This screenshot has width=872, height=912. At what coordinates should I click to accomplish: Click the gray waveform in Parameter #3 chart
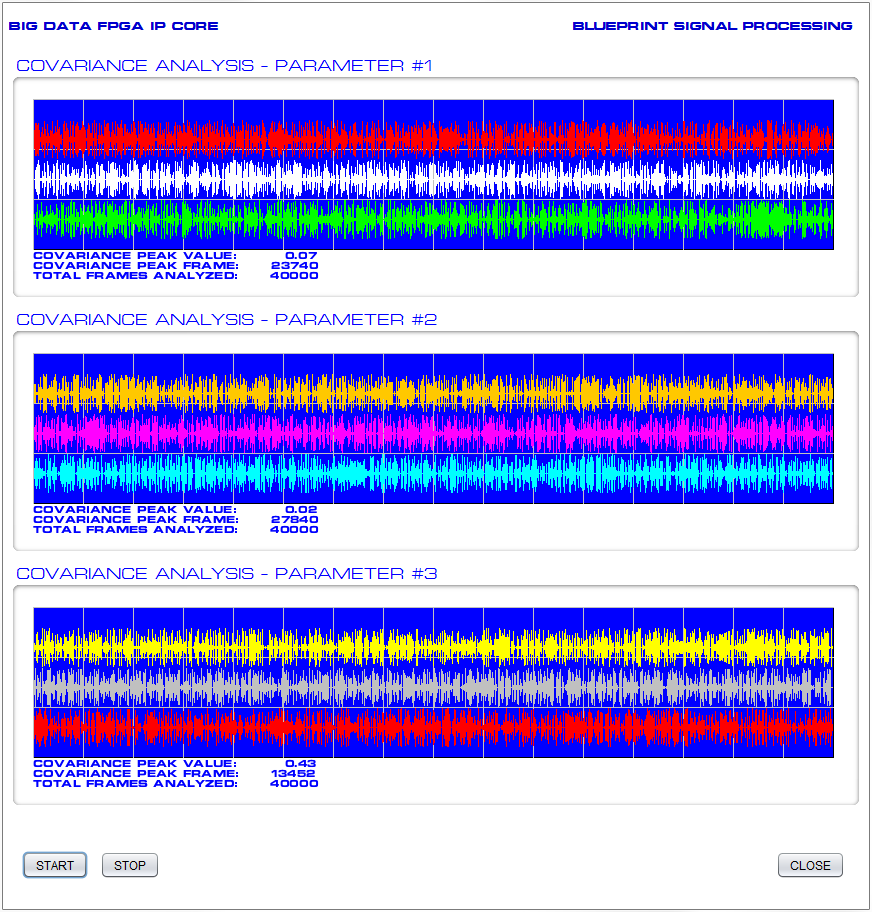(x=433, y=687)
